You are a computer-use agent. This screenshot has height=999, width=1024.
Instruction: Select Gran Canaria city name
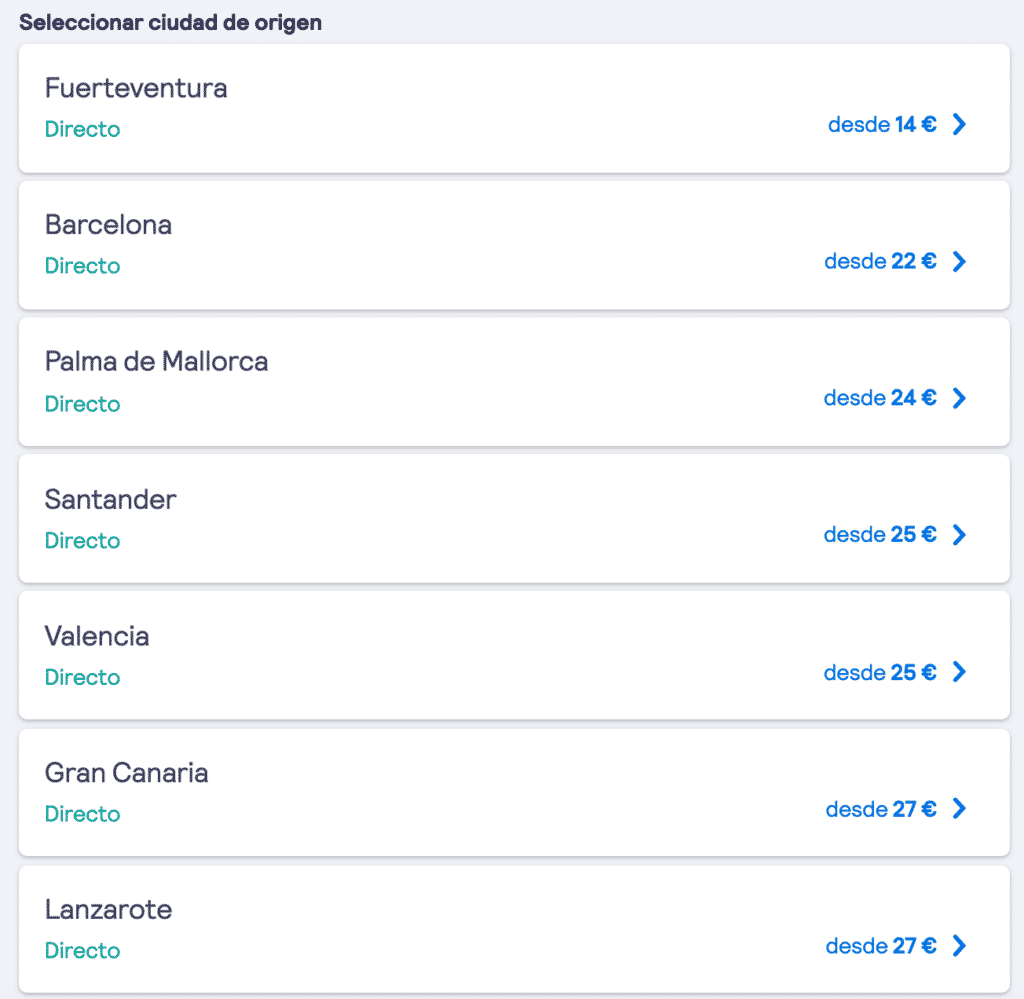click(127, 772)
